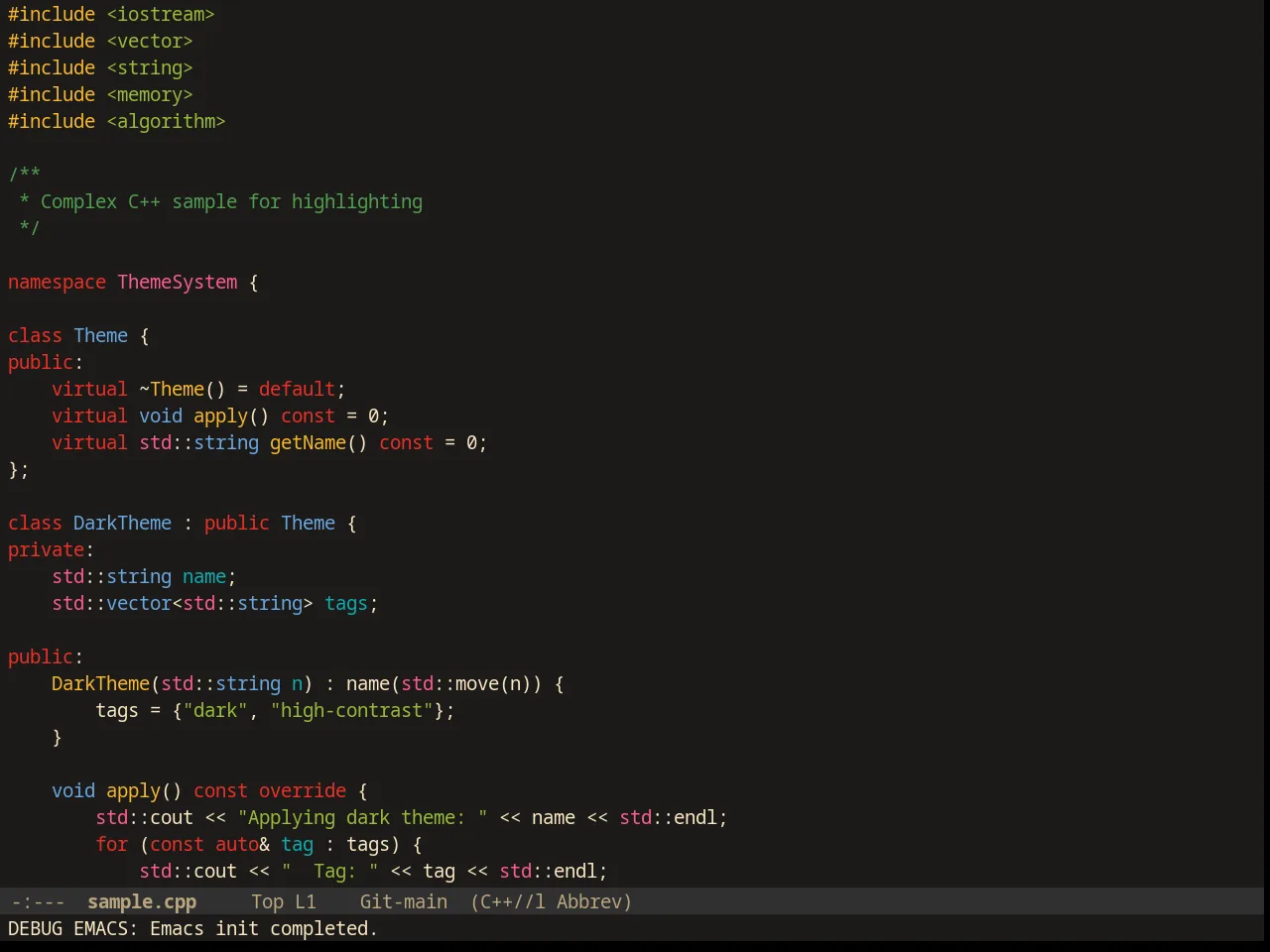The height and width of the screenshot is (952, 1270).
Task: Click the 'tags;' member variable declaration
Action: click(351, 604)
